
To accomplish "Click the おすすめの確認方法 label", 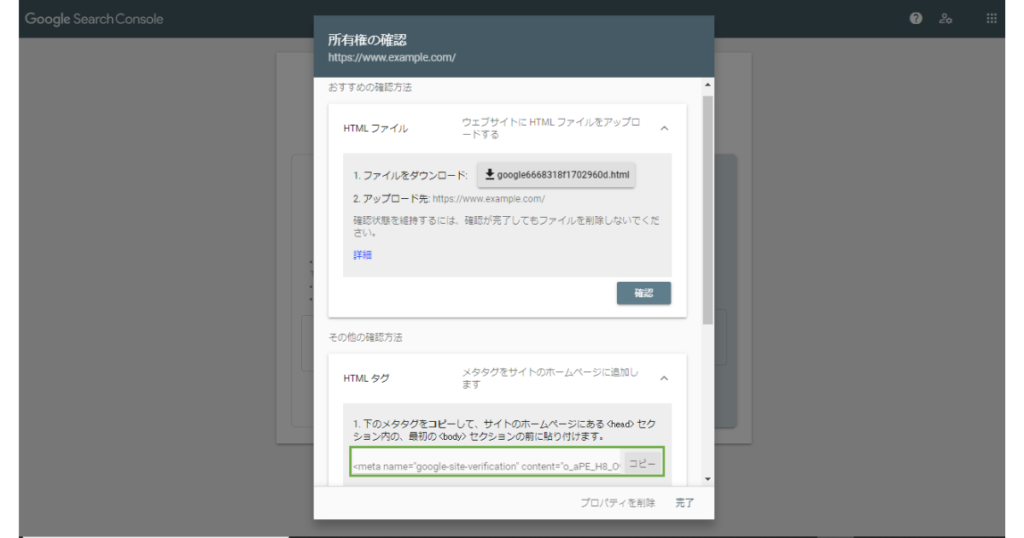I will click(370, 87).
